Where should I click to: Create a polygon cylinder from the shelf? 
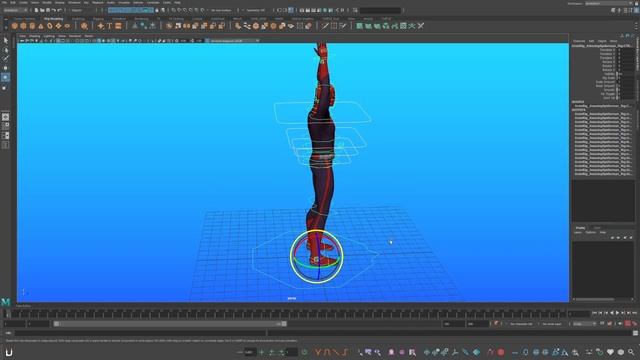[x=32, y=26]
